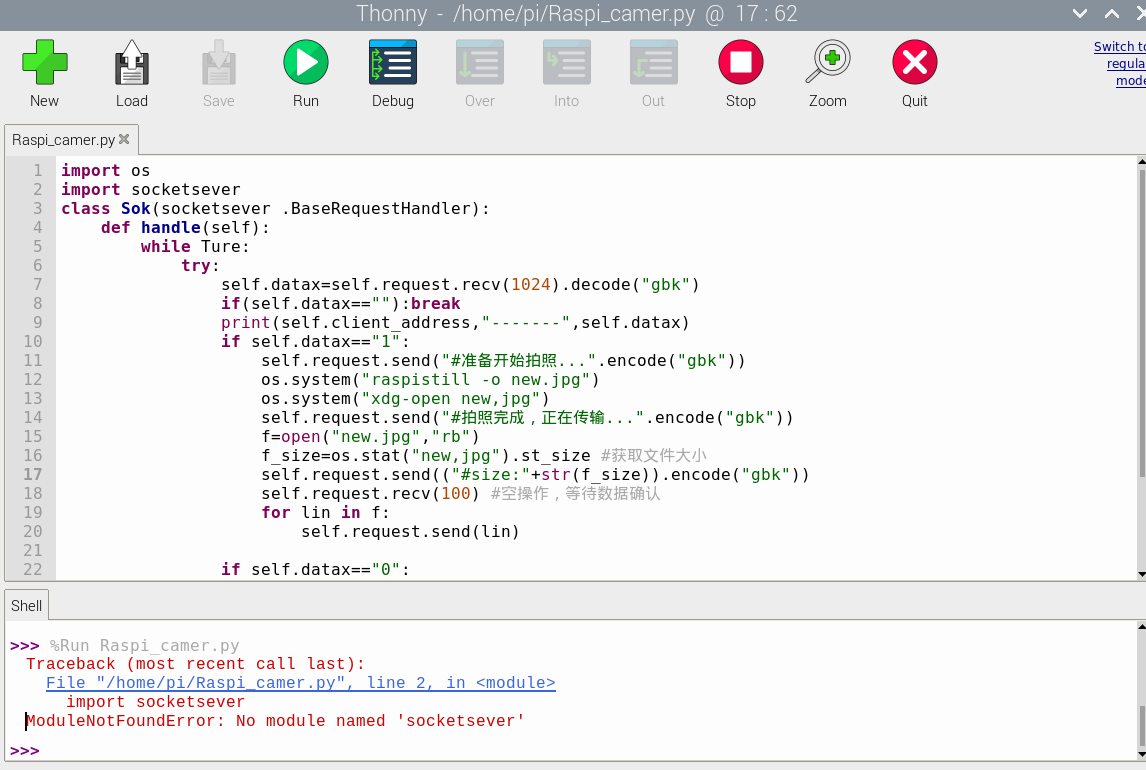Viewport: 1146px width, 770px height.
Task: Open the traceback file link for line 2
Action: (x=300, y=682)
